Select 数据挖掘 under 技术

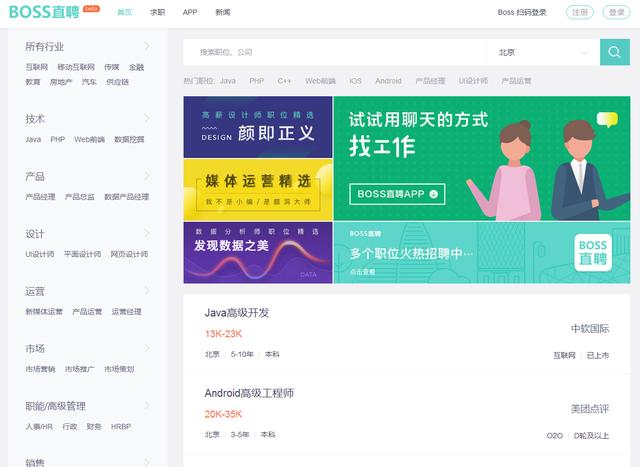129,140
